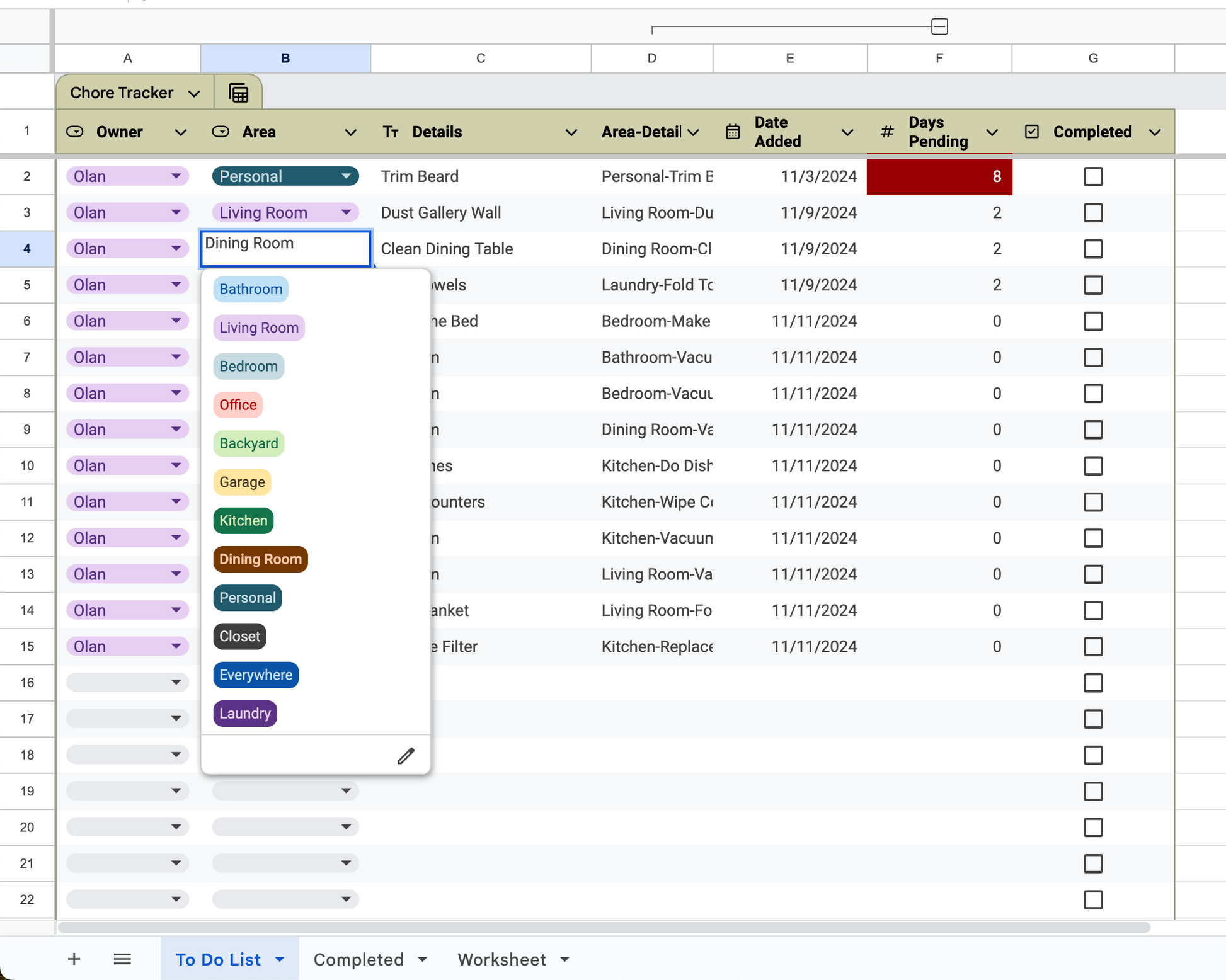Open the Worksheet sheet tab

(x=501, y=959)
